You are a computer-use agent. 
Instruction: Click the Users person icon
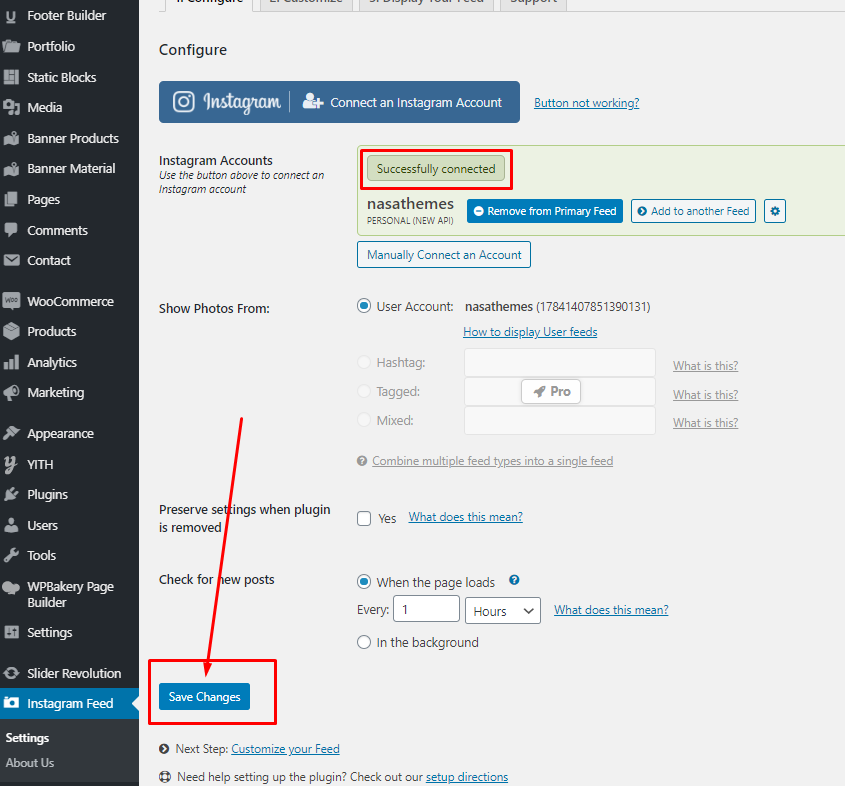(x=11, y=525)
